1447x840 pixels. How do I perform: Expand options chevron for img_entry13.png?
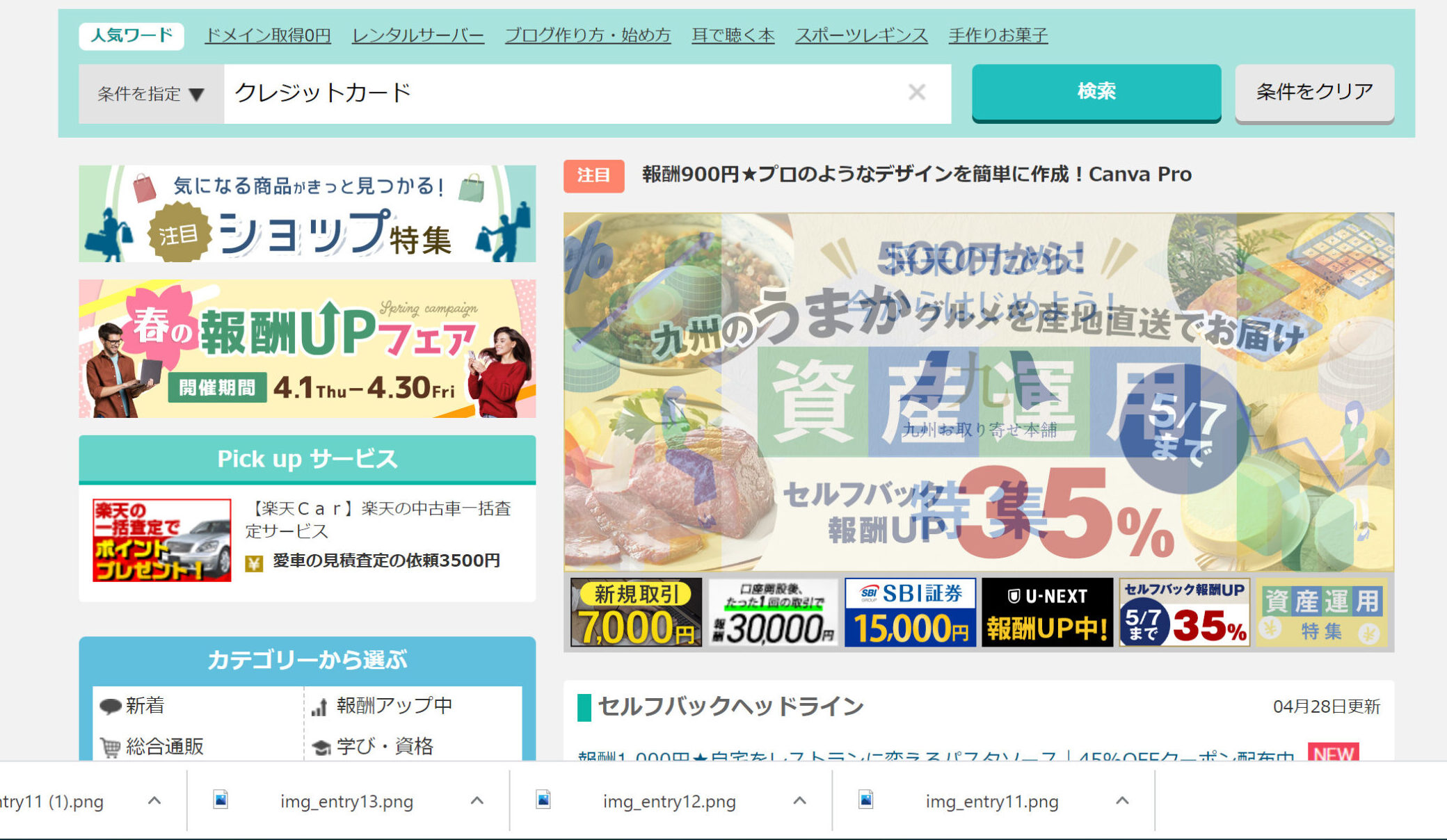coord(477,801)
